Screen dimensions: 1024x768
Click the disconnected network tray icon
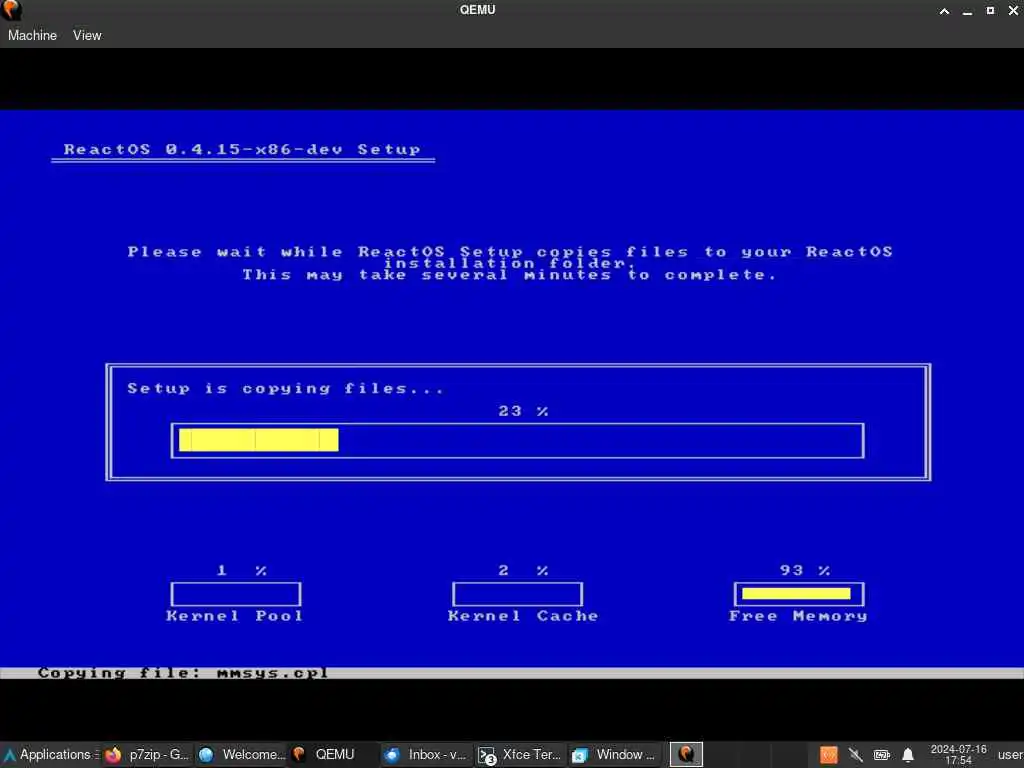(x=856, y=755)
